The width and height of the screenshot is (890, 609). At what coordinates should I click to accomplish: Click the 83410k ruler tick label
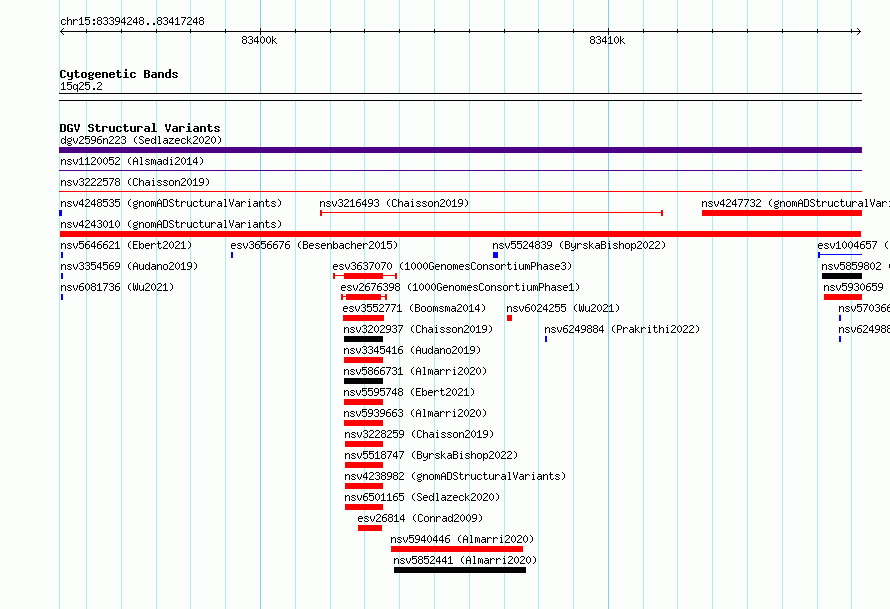point(607,40)
